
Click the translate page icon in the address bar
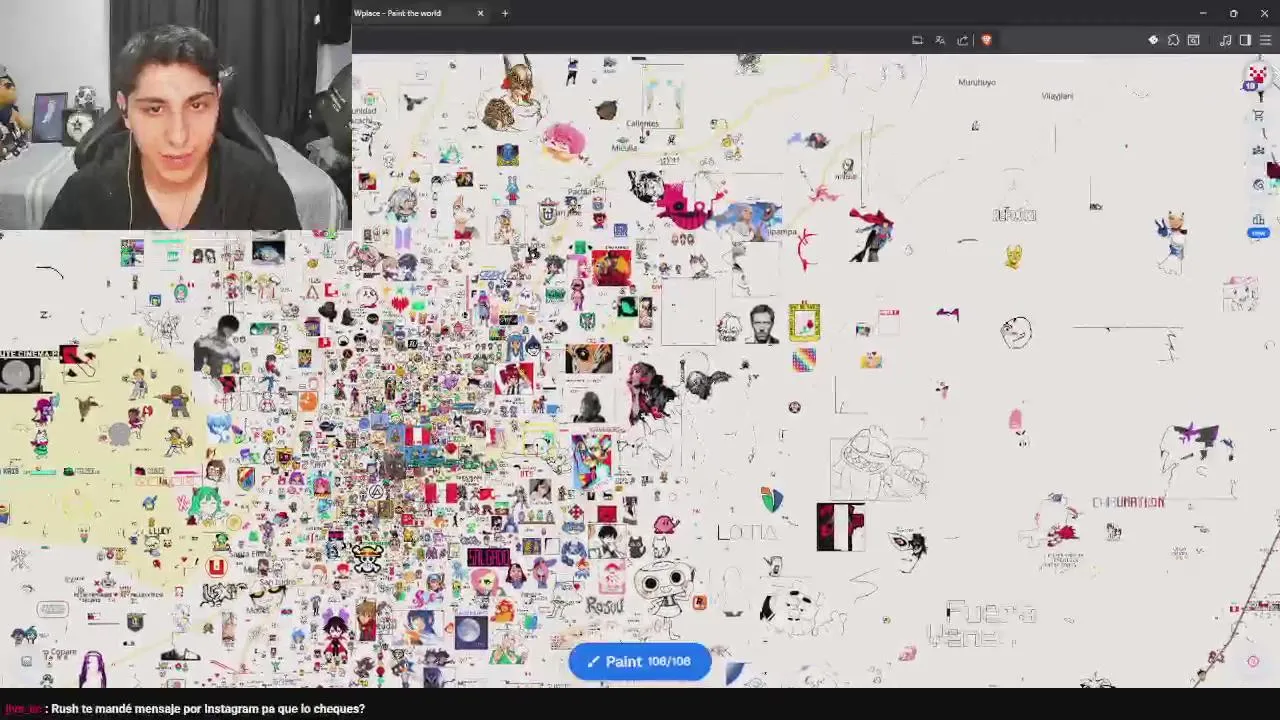[x=940, y=40]
